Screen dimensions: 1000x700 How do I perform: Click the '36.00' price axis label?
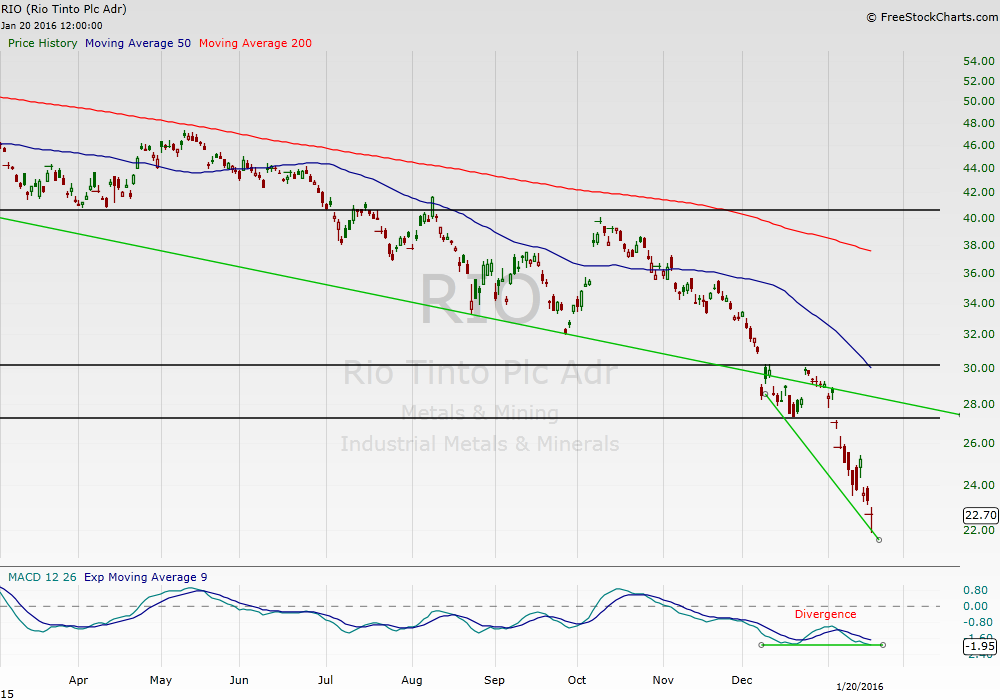(x=979, y=272)
